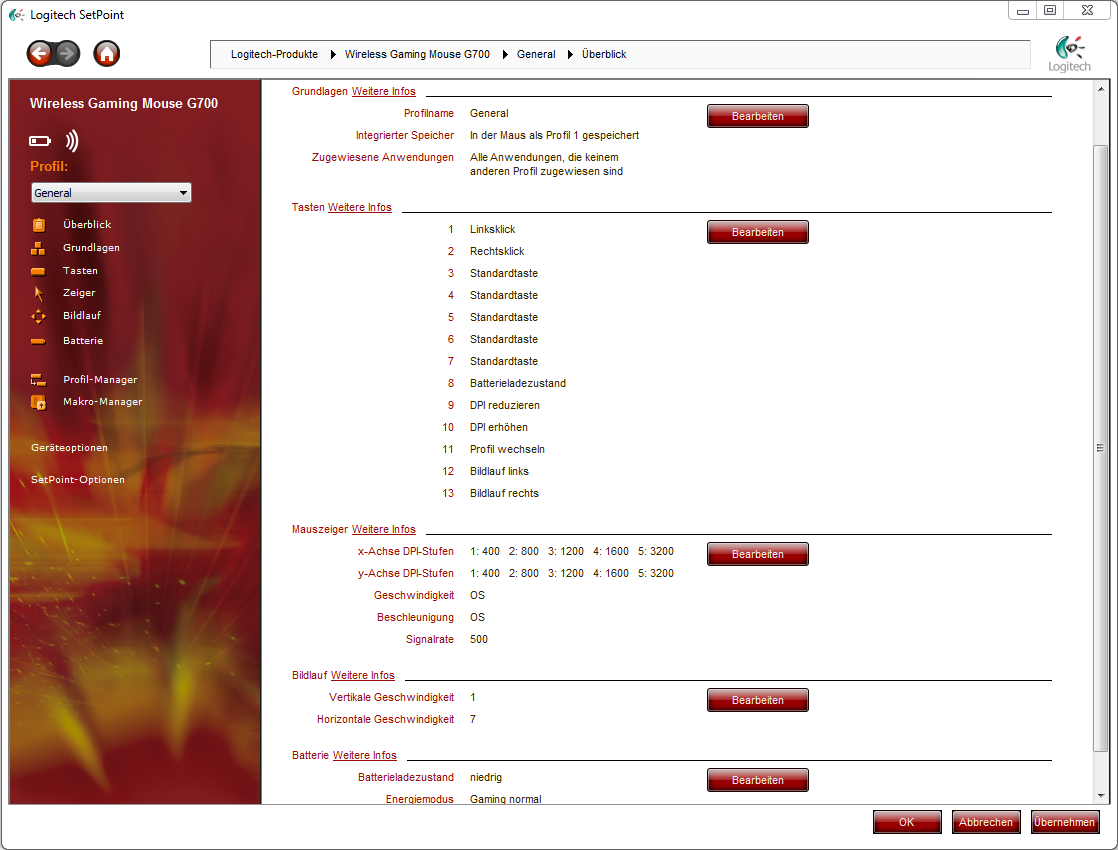The width and height of the screenshot is (1118, 850).
Task: Select Tasten in the sidebar menu
Action: click(x=80, y=271)
